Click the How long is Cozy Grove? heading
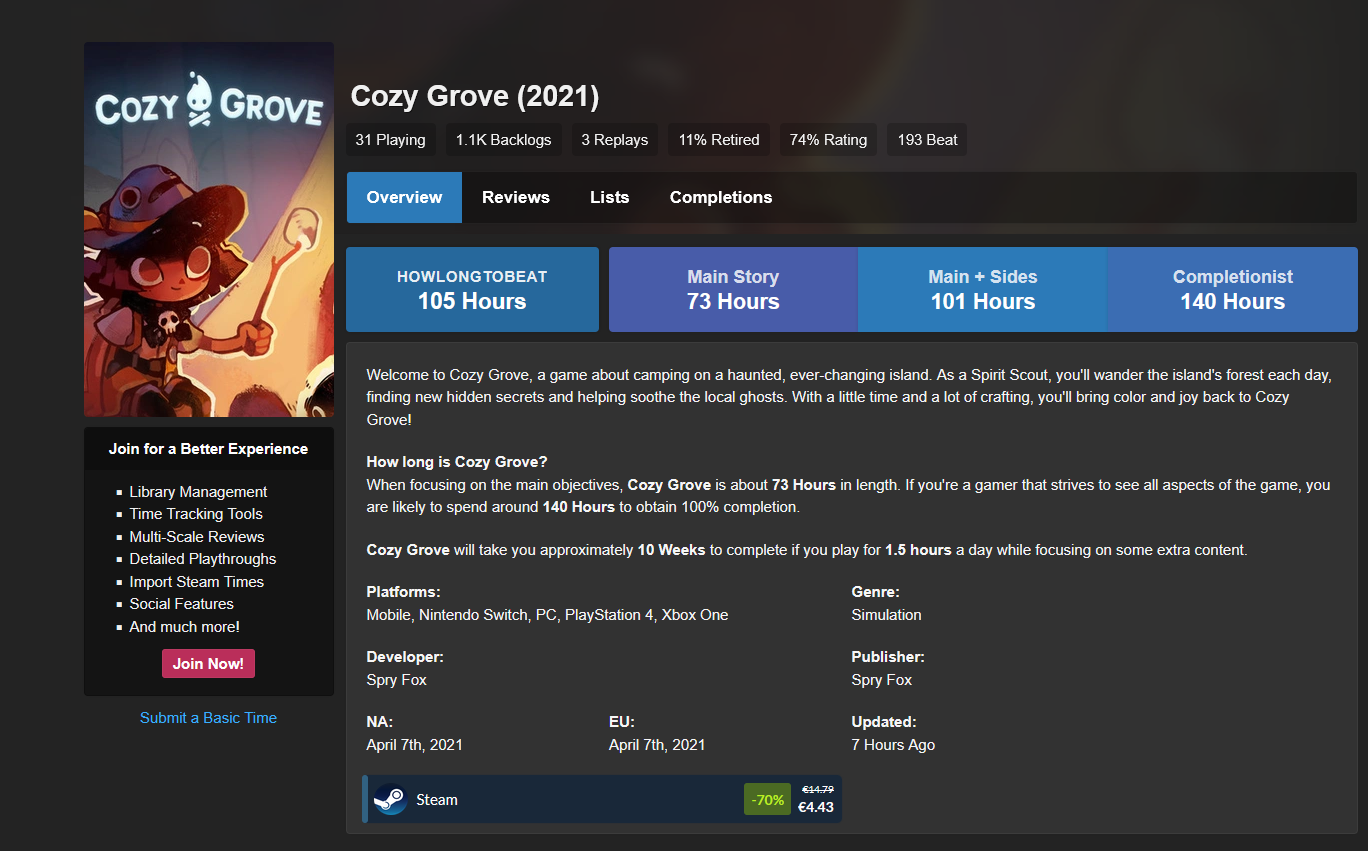Screen dimensions: 1368x851 tap(457, 462)
